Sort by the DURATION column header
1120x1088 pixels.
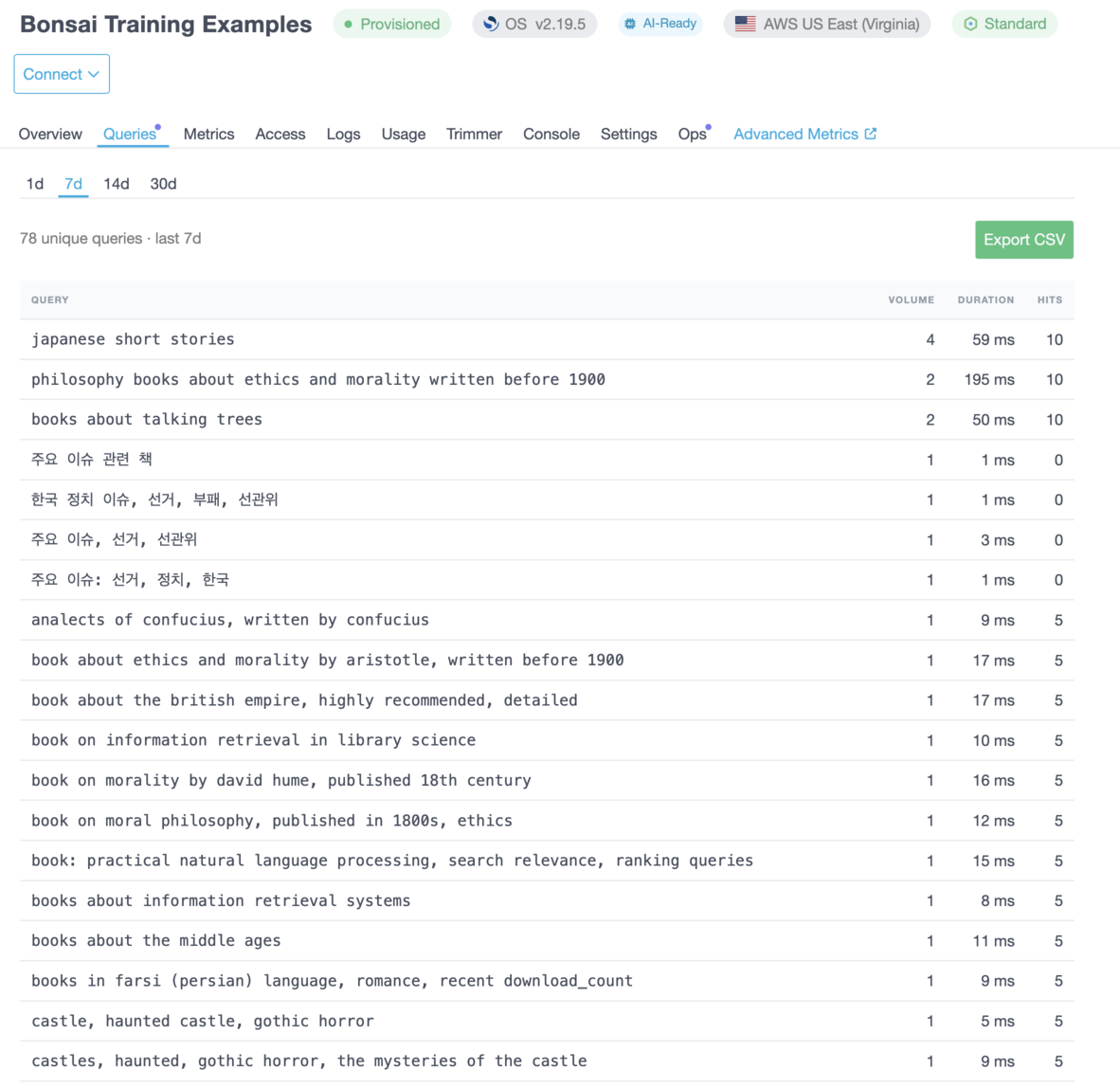click(985, 299)
